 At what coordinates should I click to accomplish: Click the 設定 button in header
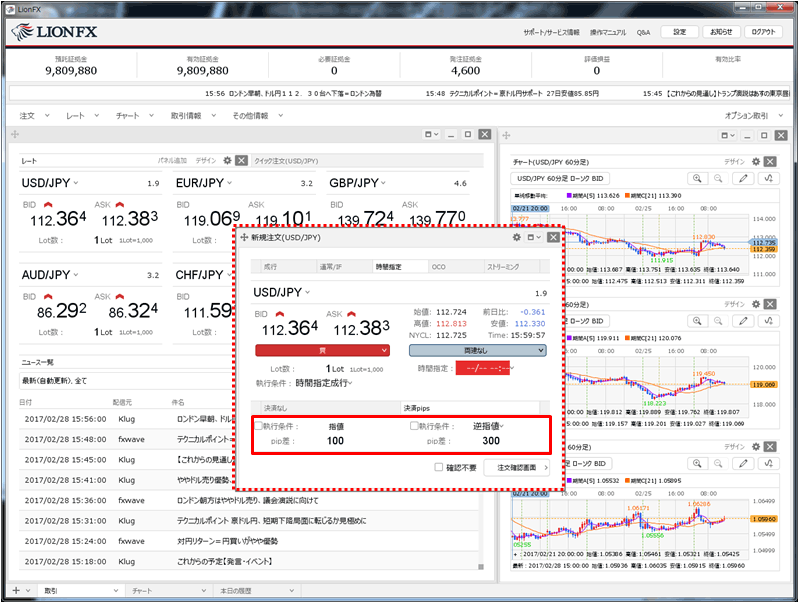(679, 32)
